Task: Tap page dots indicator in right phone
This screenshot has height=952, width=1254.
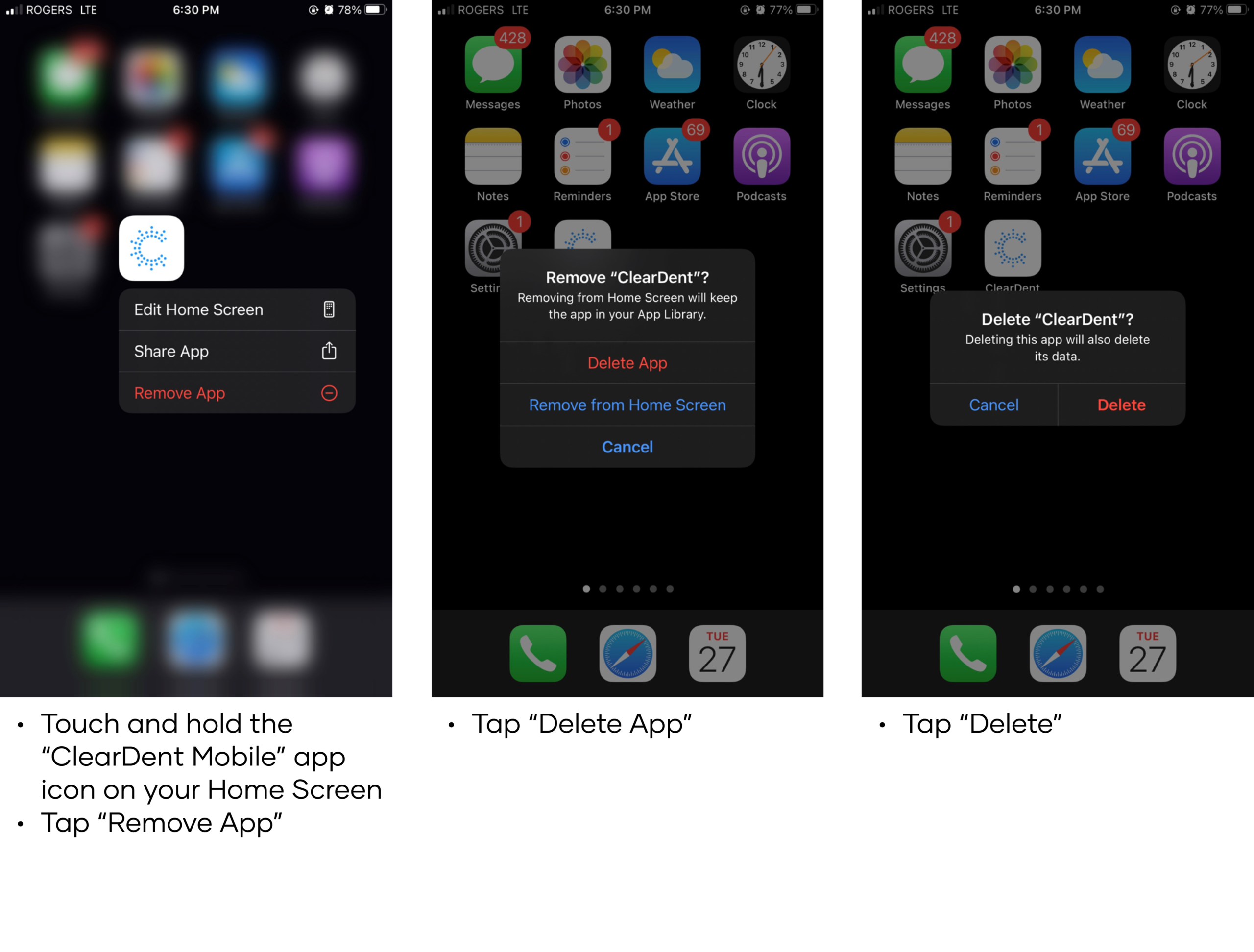Action: tap(1058, 589)
